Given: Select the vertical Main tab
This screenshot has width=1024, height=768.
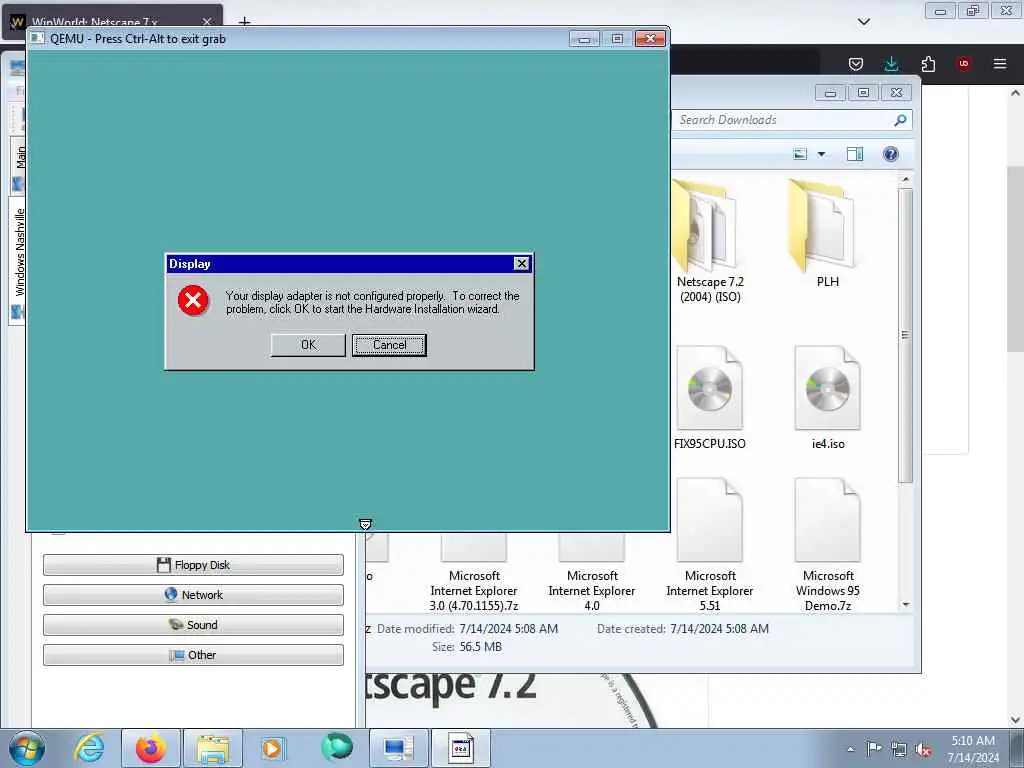Looking at the screenshot, I should 20,166.
